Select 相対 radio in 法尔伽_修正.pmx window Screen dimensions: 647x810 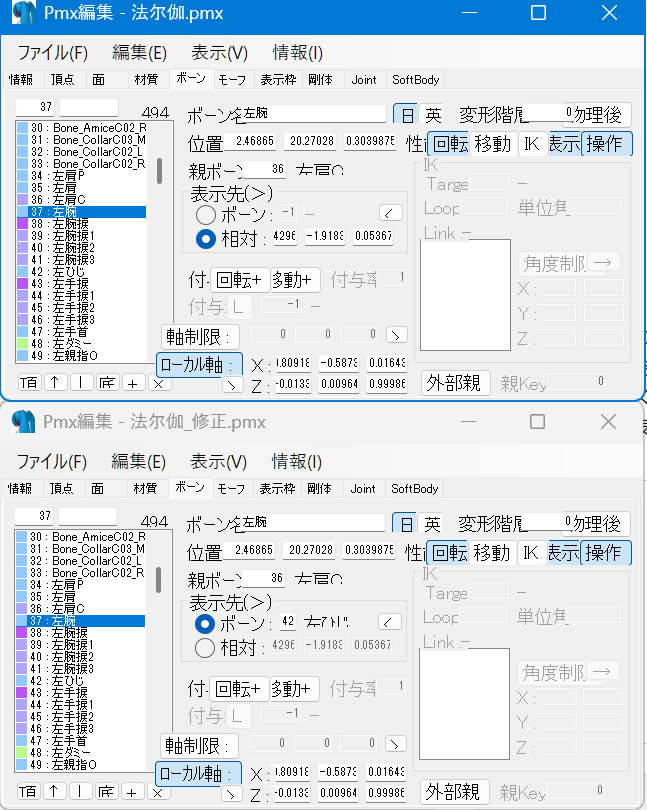(x=205, y=648)
